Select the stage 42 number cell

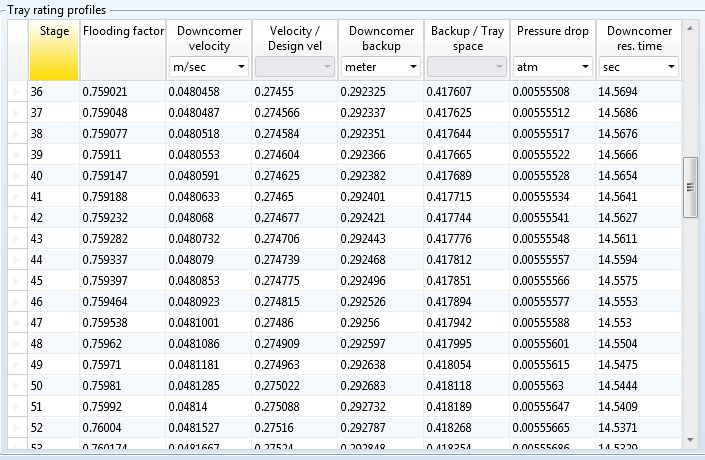coord(54,217)
